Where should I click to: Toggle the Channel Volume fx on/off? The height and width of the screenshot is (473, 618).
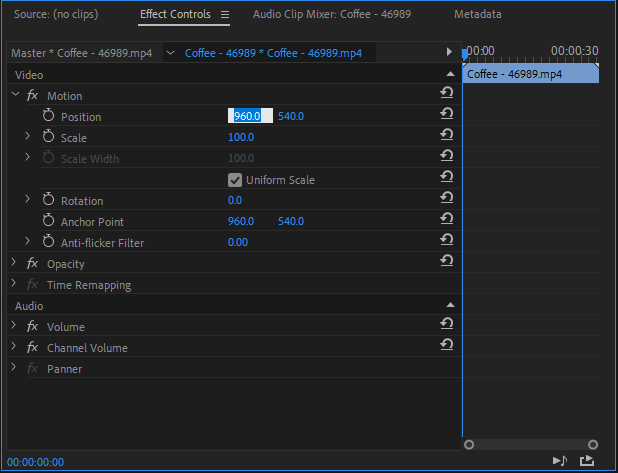point(32,347)
